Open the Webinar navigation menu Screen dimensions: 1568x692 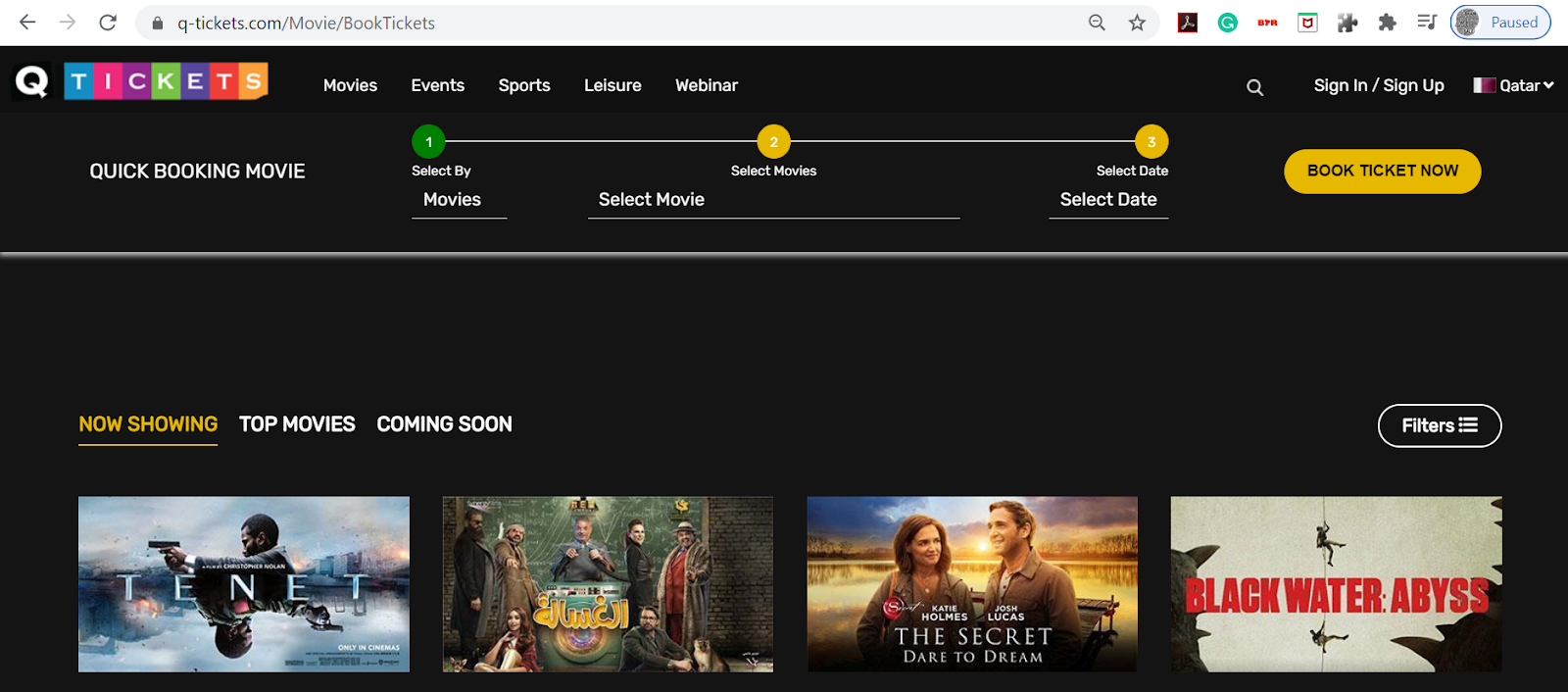[x=707, y=85]
